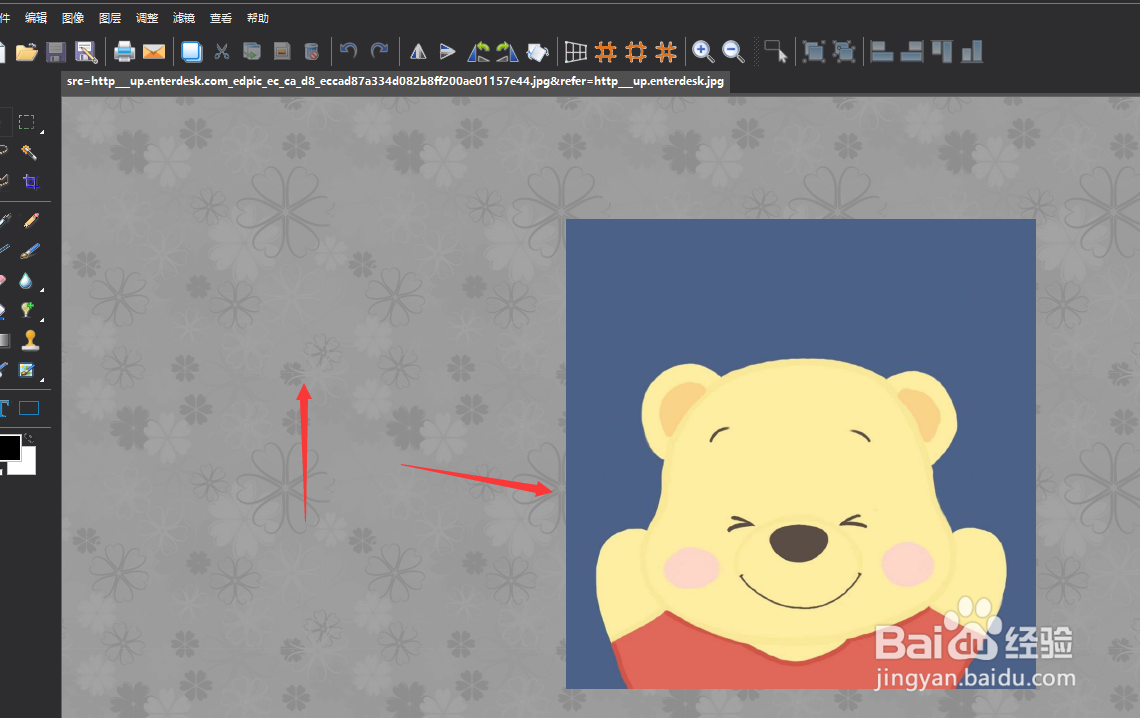Image resolution: width=1140 pixels, height=718 pixels.
Task: Click the align top icon
Action: (942, 52)
